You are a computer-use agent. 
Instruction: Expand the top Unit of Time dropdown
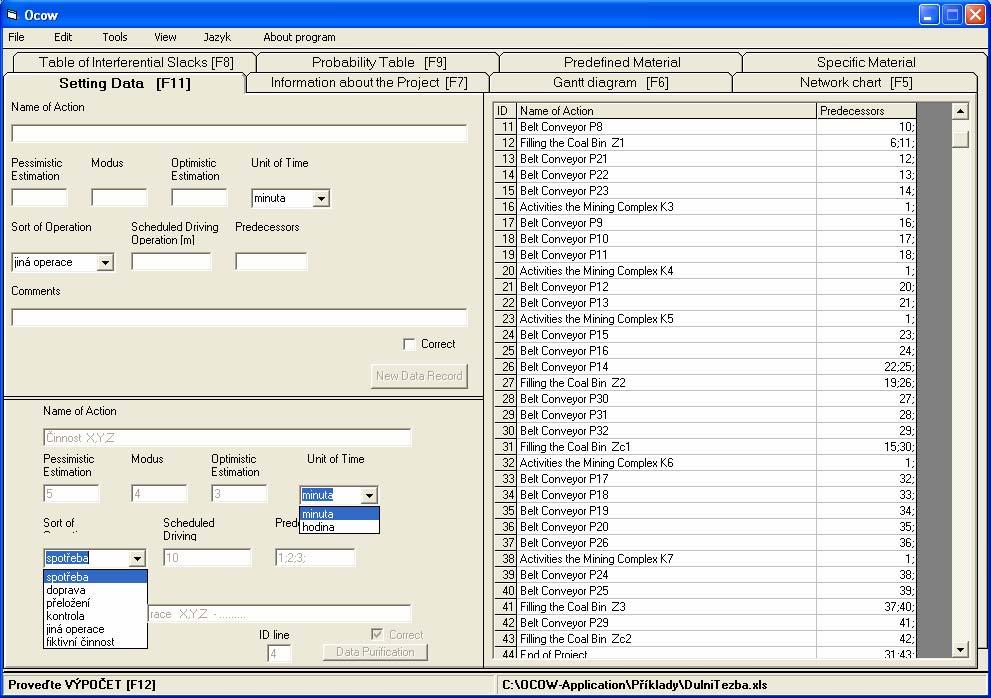point(321,199)
